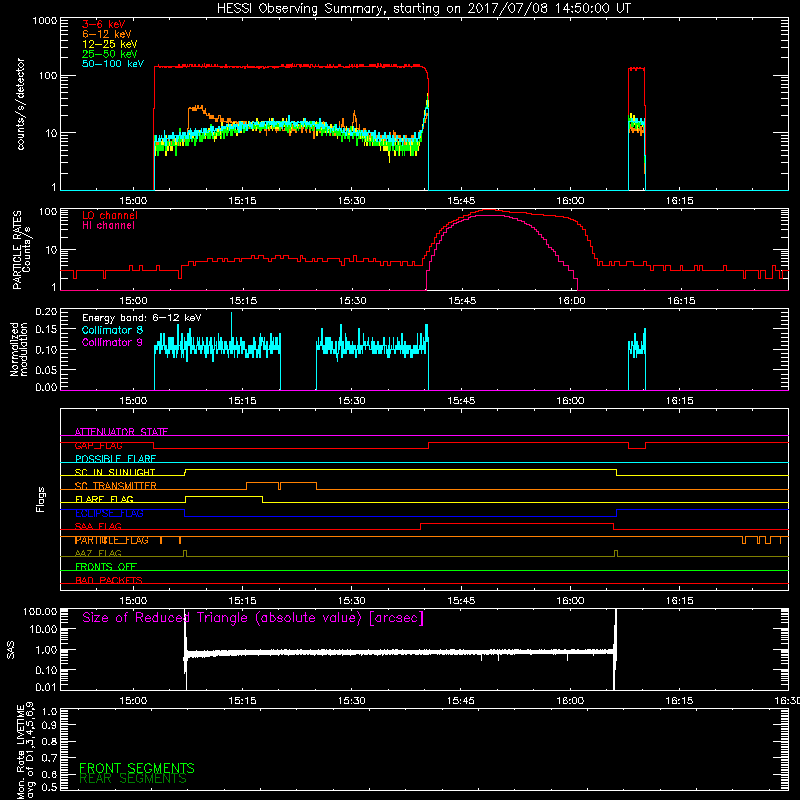Click 15:45 label beneath particle rates plot
This screenshot has height=800, width=800.
tap(462, 301)
